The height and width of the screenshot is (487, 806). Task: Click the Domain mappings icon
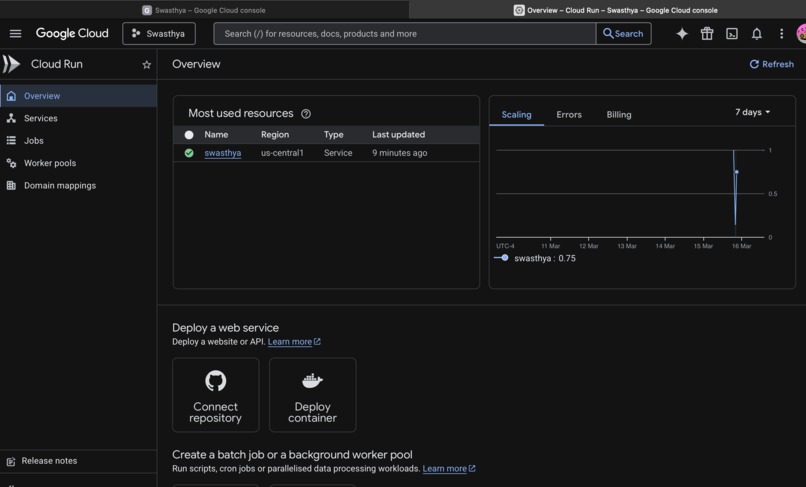pyautogui.click(x=11, y=186)
